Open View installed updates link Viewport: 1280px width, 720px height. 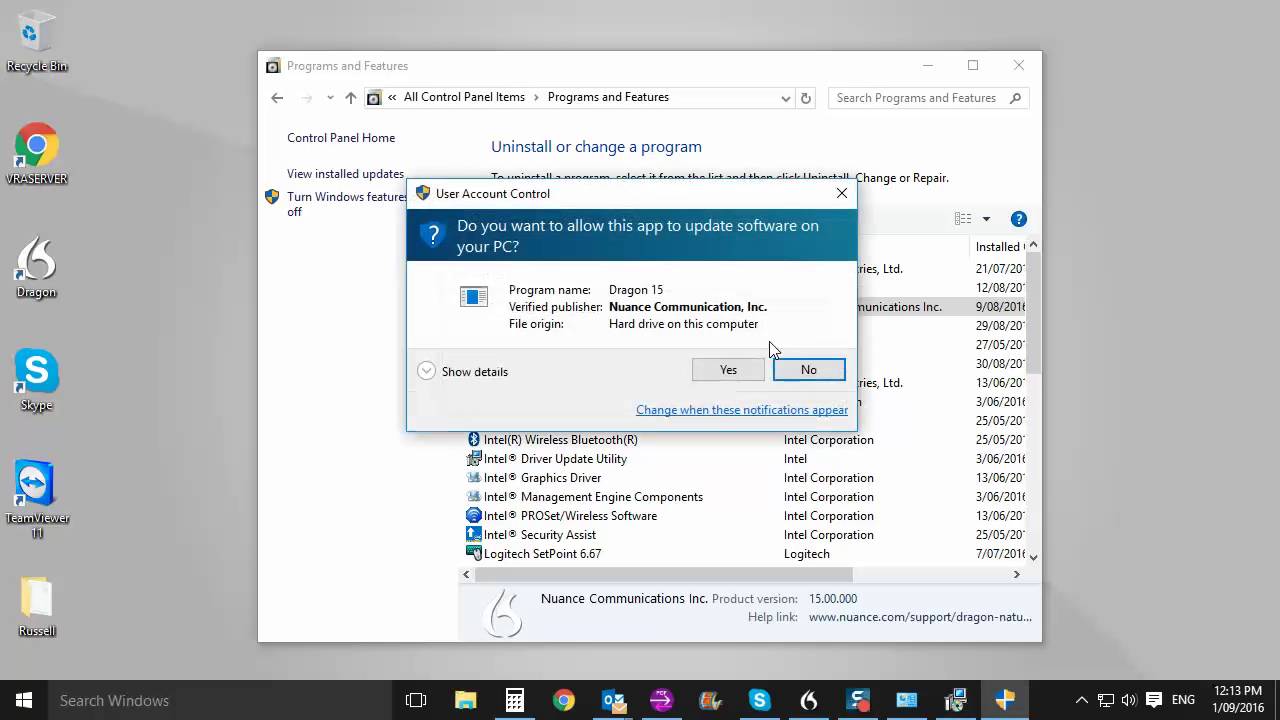point(345,174)
